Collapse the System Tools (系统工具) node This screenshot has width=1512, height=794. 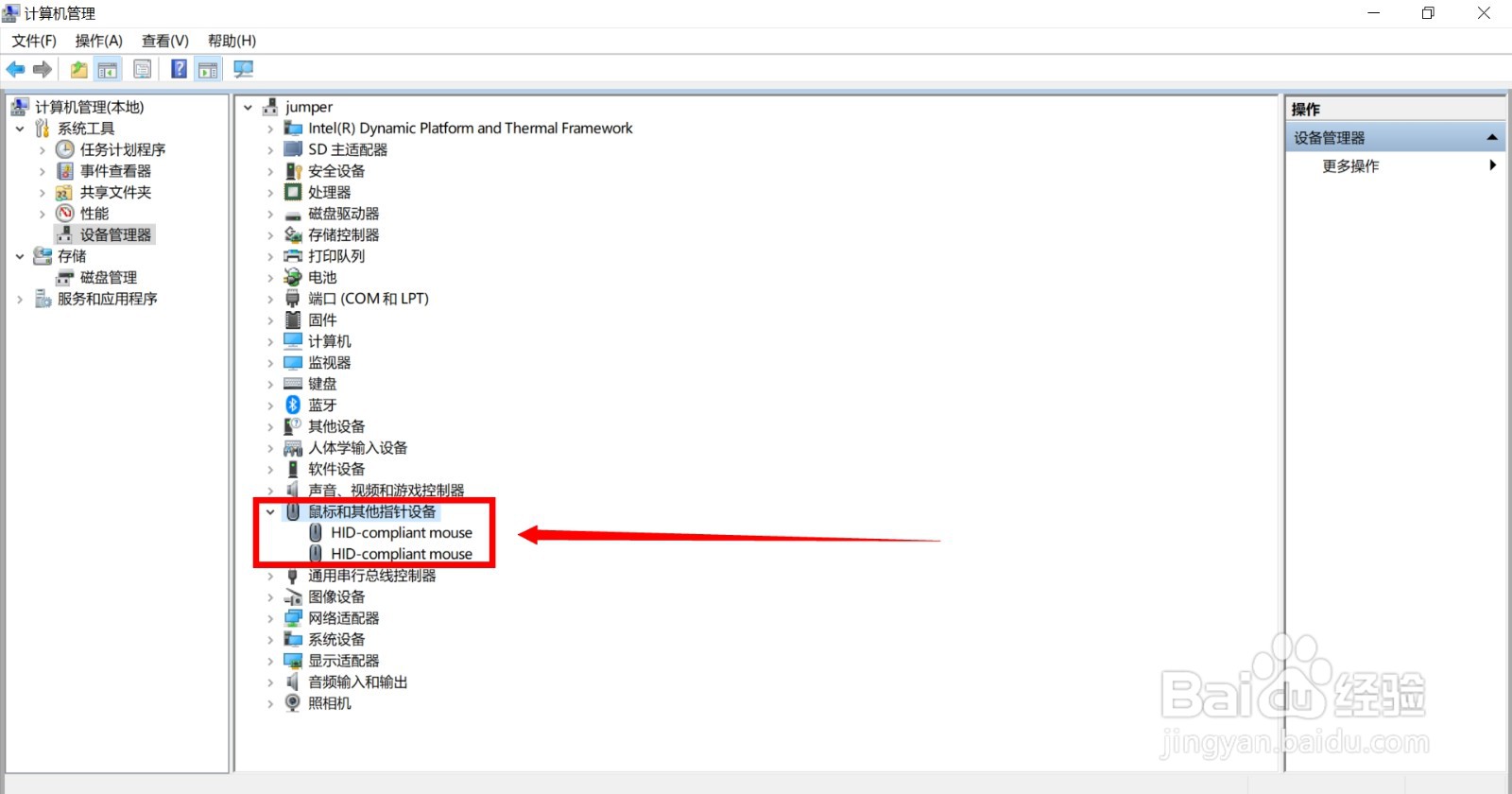[x=20, y=129]
